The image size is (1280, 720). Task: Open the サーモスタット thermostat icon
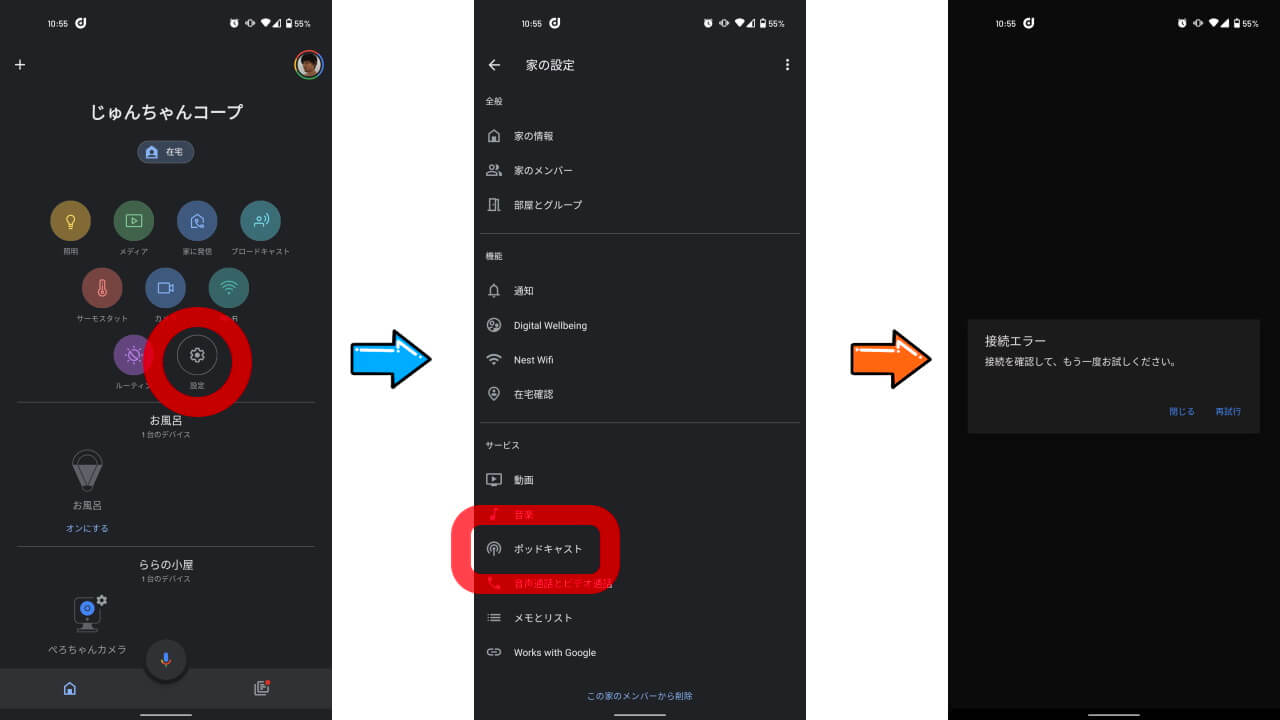pyautogui.click(x=102, y=288)
